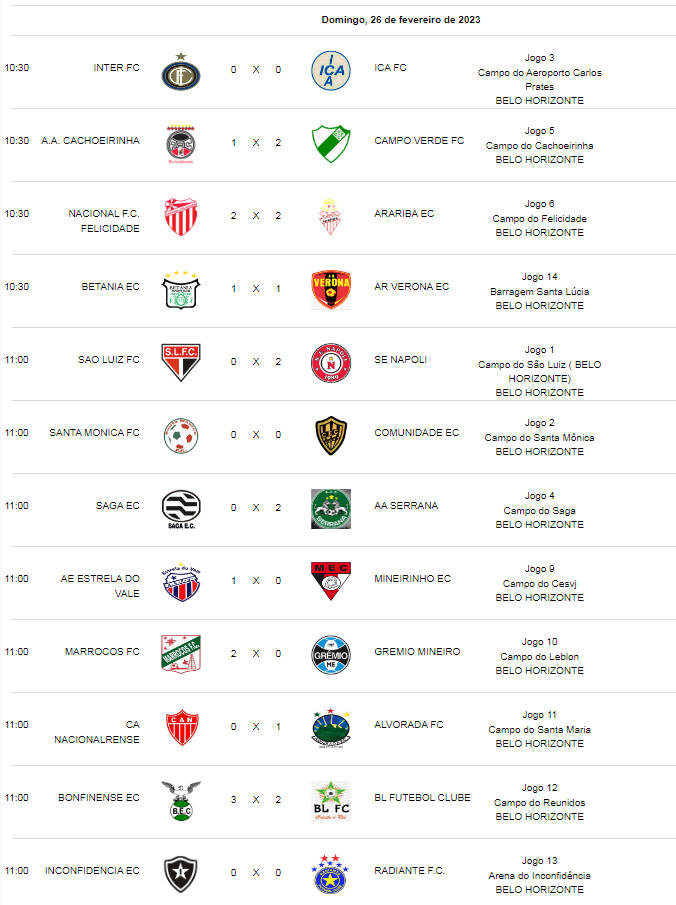
Task: Click the Inter FC team crest
Action: (x=181, y=72)
